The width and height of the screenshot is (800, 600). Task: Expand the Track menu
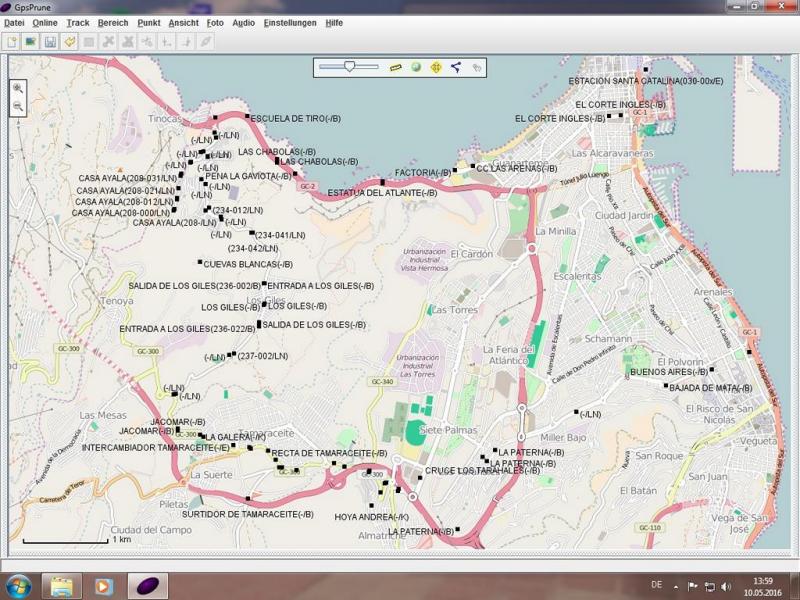[77, 22]
